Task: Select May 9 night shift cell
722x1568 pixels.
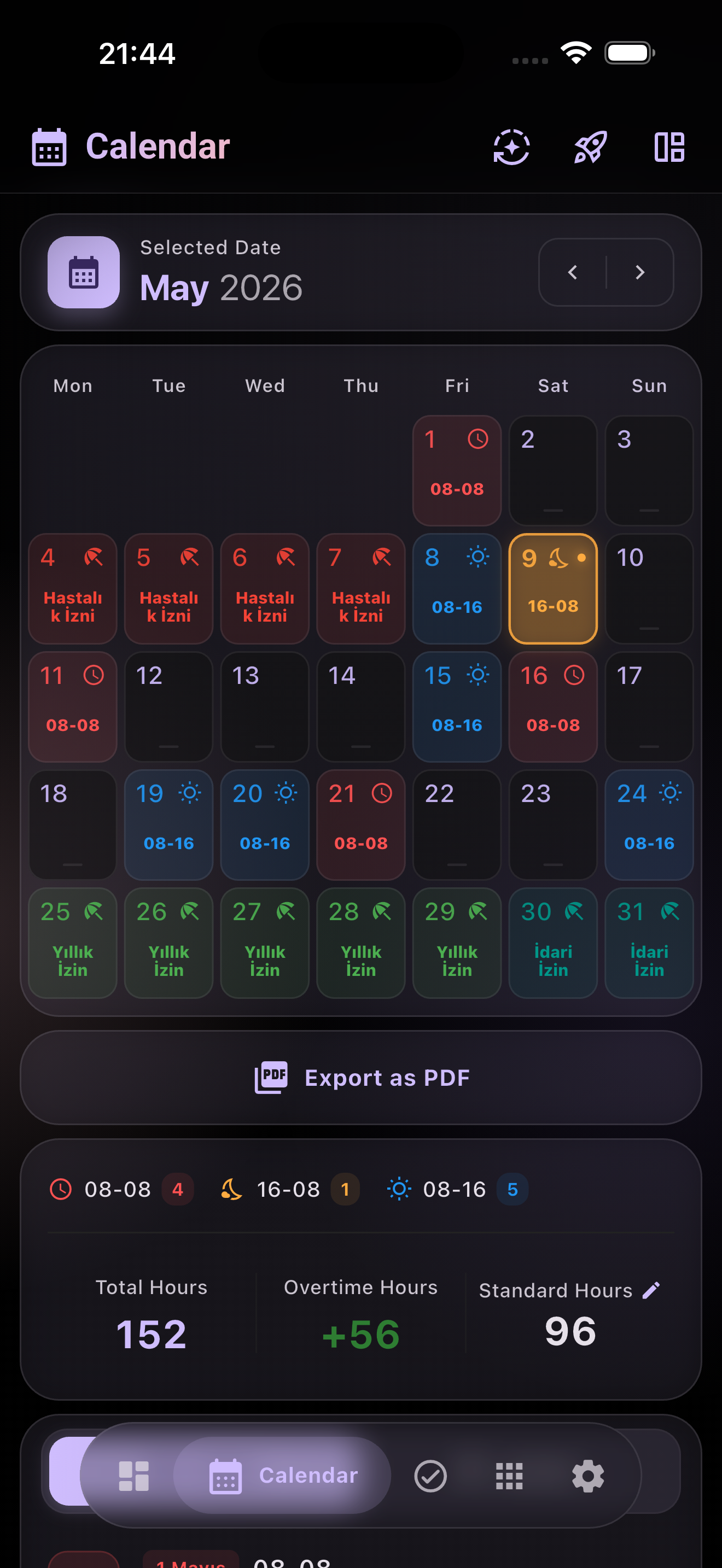Action: tap(553, 589)
